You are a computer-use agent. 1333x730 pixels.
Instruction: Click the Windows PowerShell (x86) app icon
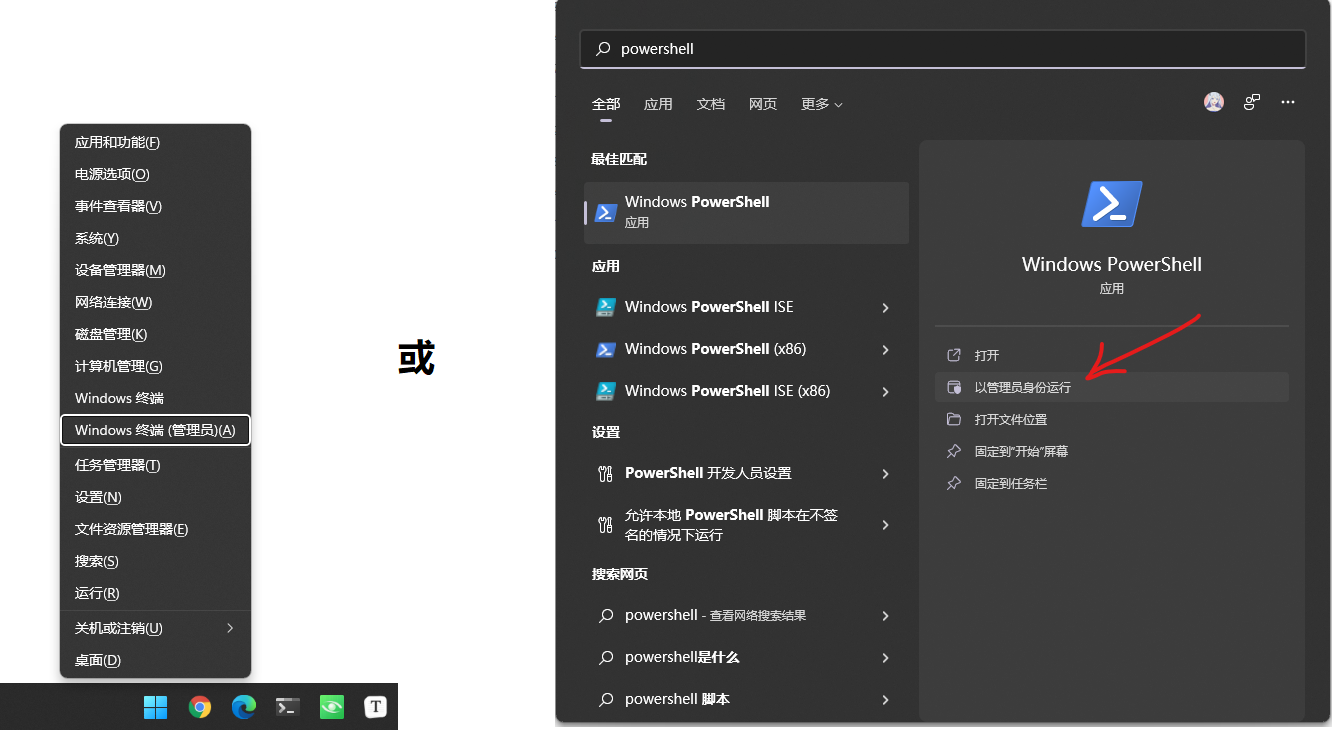[605, 349]
